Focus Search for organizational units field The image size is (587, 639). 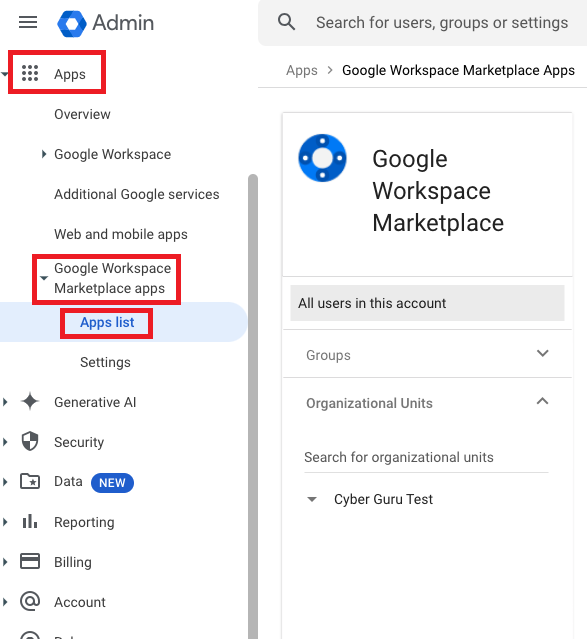click(x=426, y=458)
